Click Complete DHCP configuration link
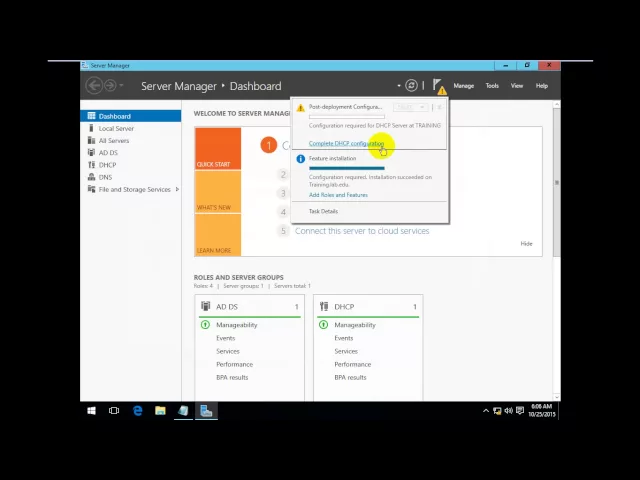Image resolution: width=640 pixels, height=480 pixels. click(x=346, y=143)
